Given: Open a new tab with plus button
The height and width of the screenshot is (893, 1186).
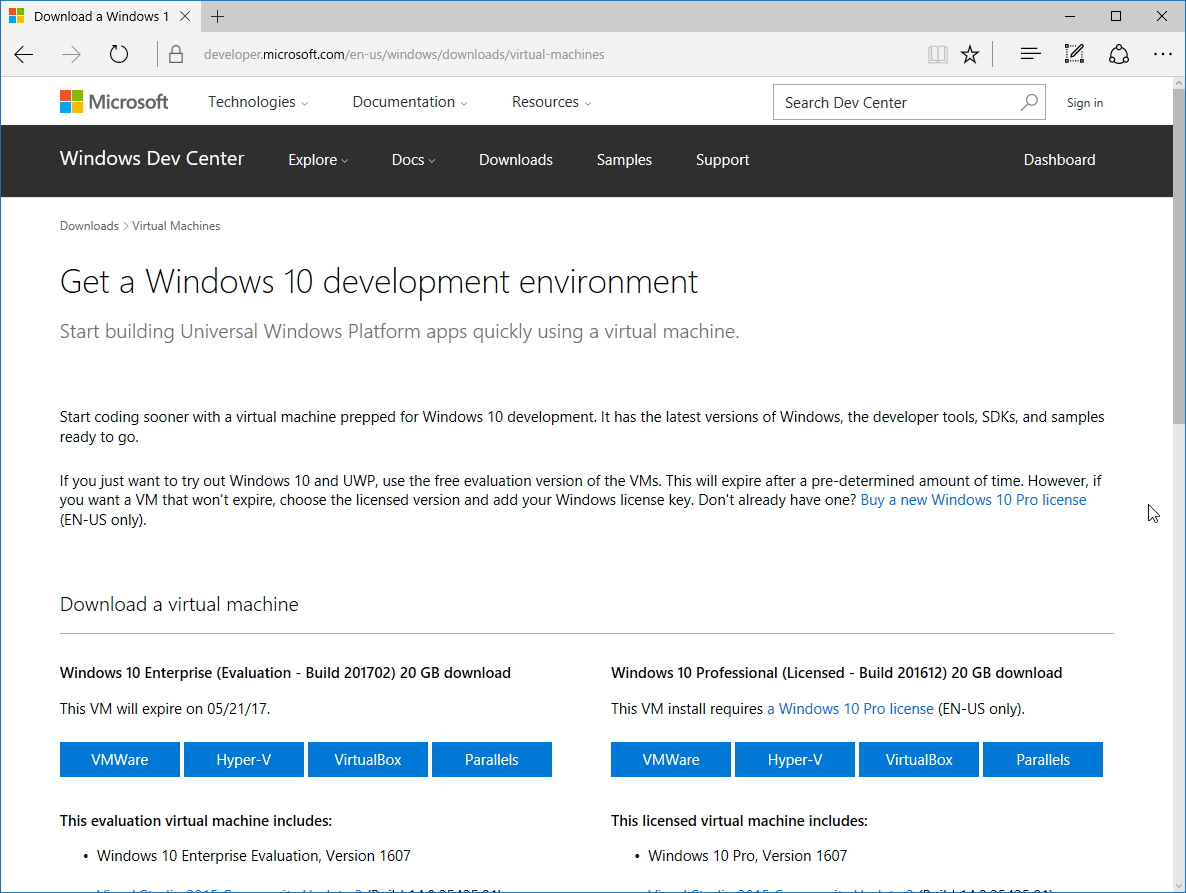Looking at the screenshot, I should 218,16.
